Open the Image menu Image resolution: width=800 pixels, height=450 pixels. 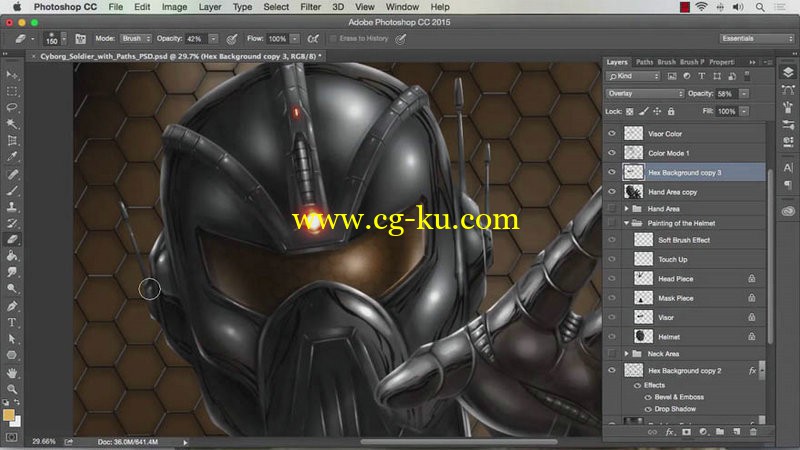(x=174, y=7)
